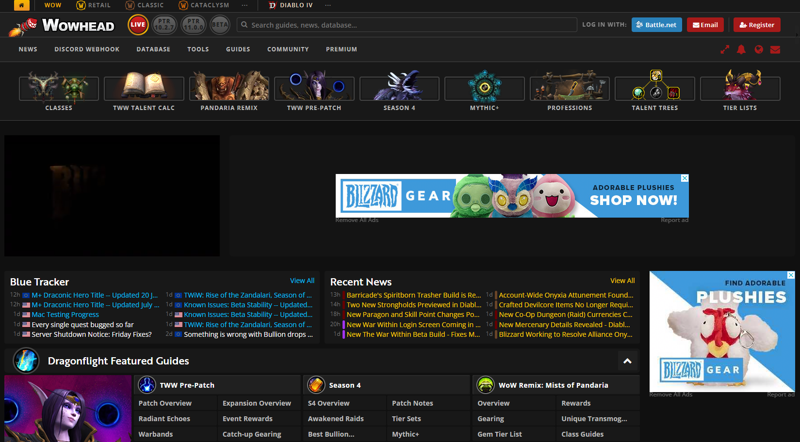Click the Blizzard Gear Shop Now banner
This screenshot has height=442, width=800.
tap(512, 196)
